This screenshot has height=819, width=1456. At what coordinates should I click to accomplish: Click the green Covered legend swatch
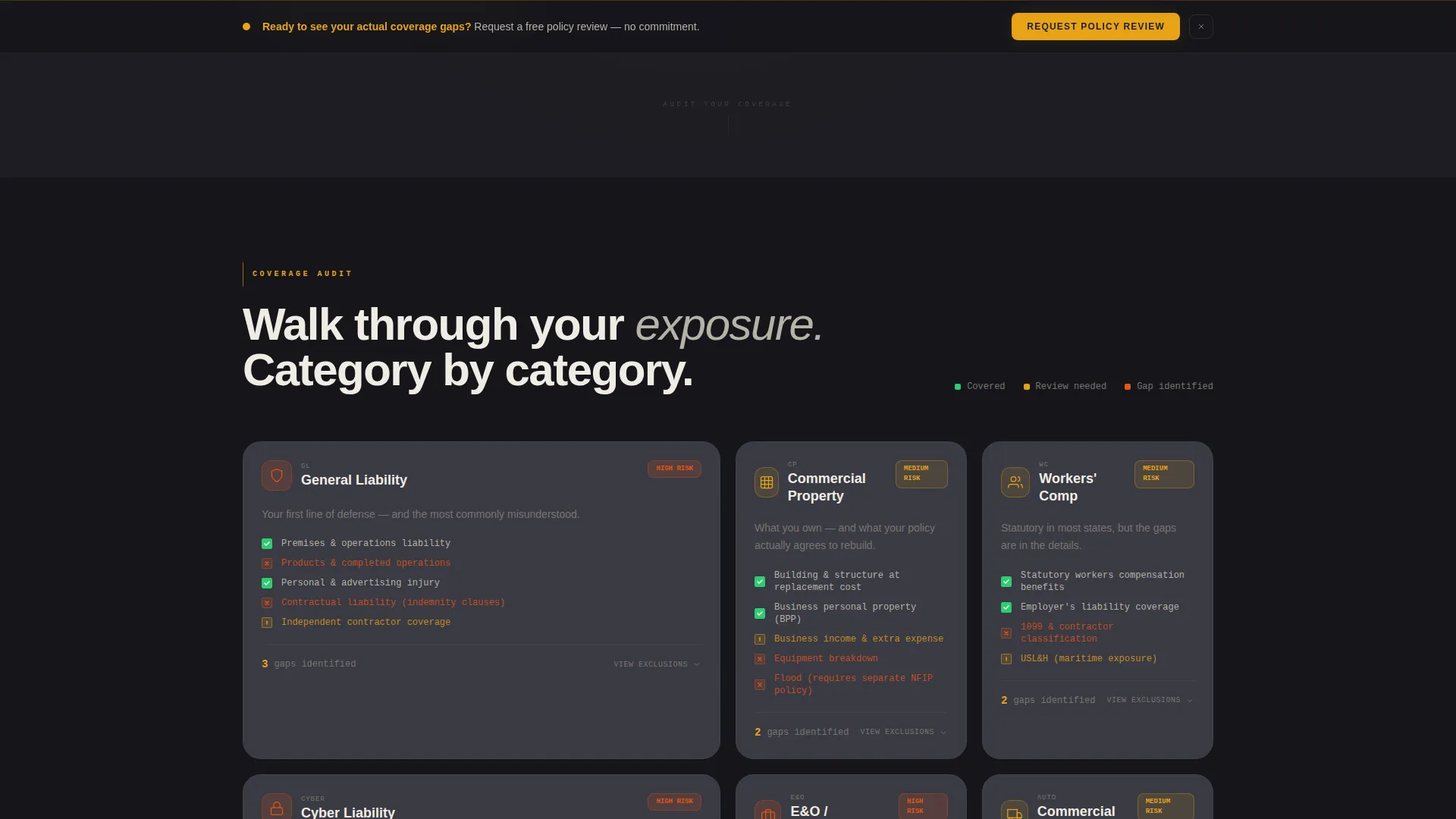click(958, 387)
